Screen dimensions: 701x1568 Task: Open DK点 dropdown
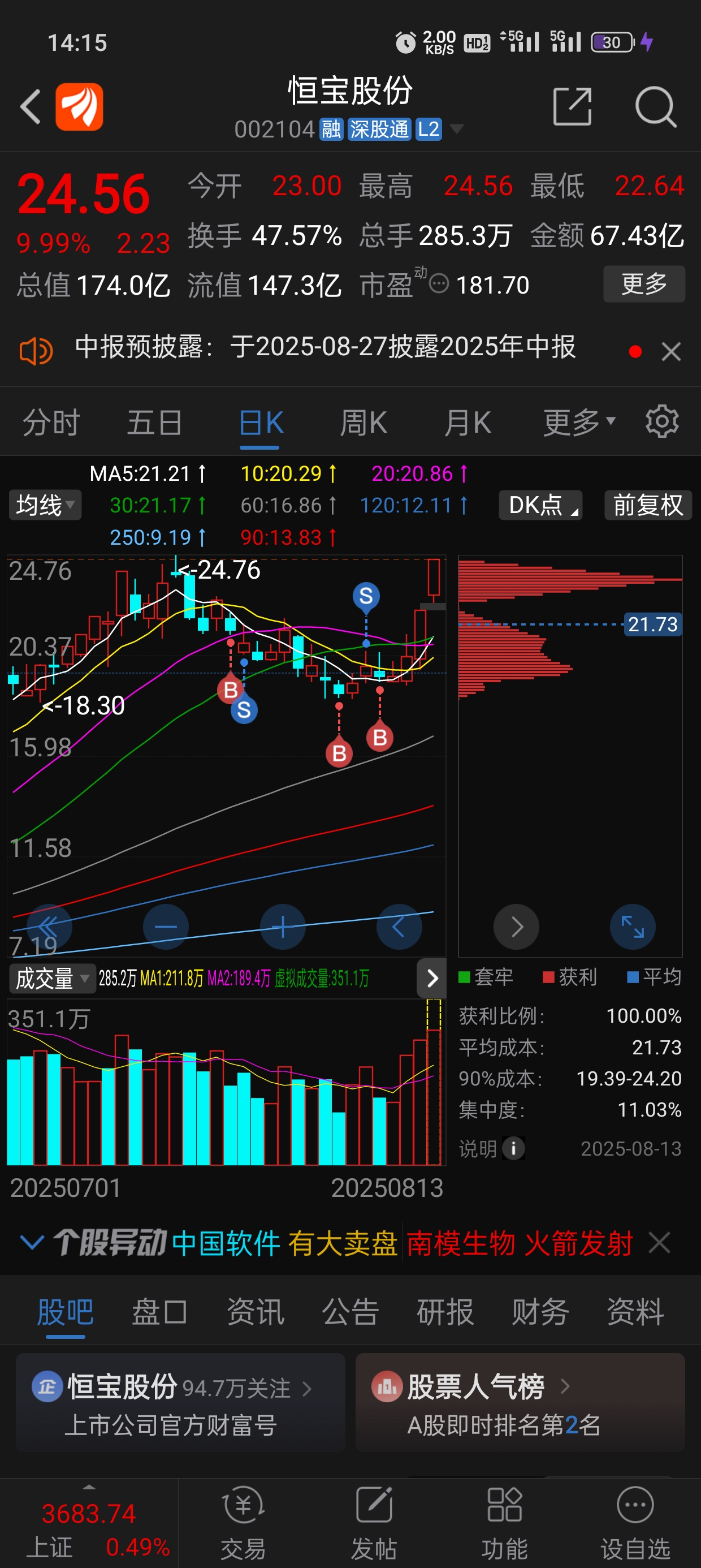[x=540, y=505]
